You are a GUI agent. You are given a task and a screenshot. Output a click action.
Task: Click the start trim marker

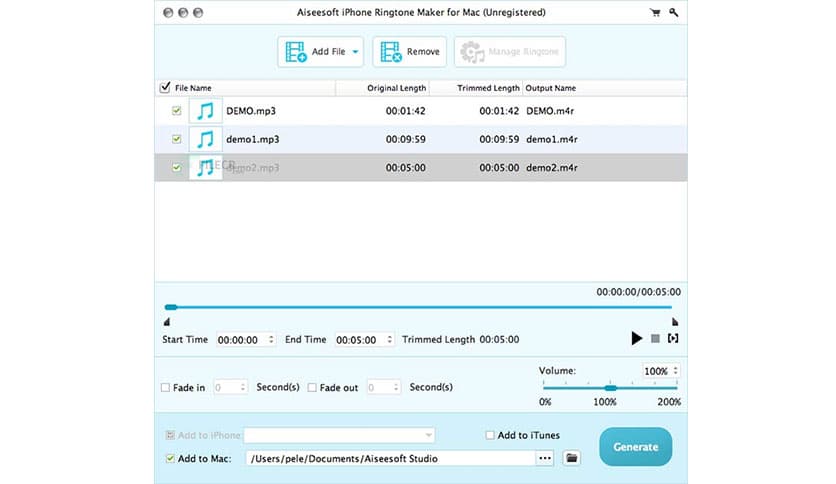[167, 321]
